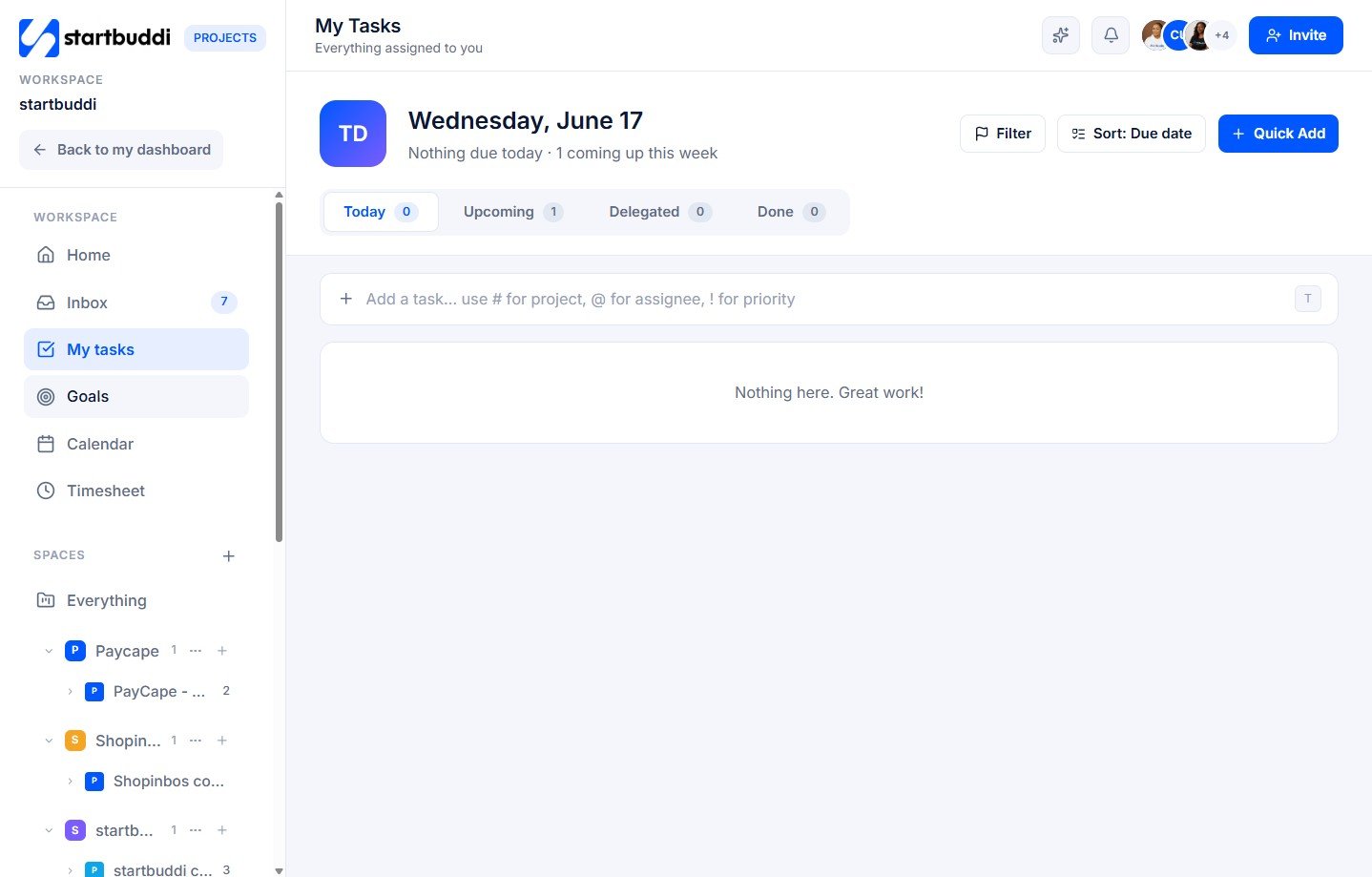Open Sort: Due date dropdown
The height and width of the screenshot is (877, 1372).
tap(1132, 134)
